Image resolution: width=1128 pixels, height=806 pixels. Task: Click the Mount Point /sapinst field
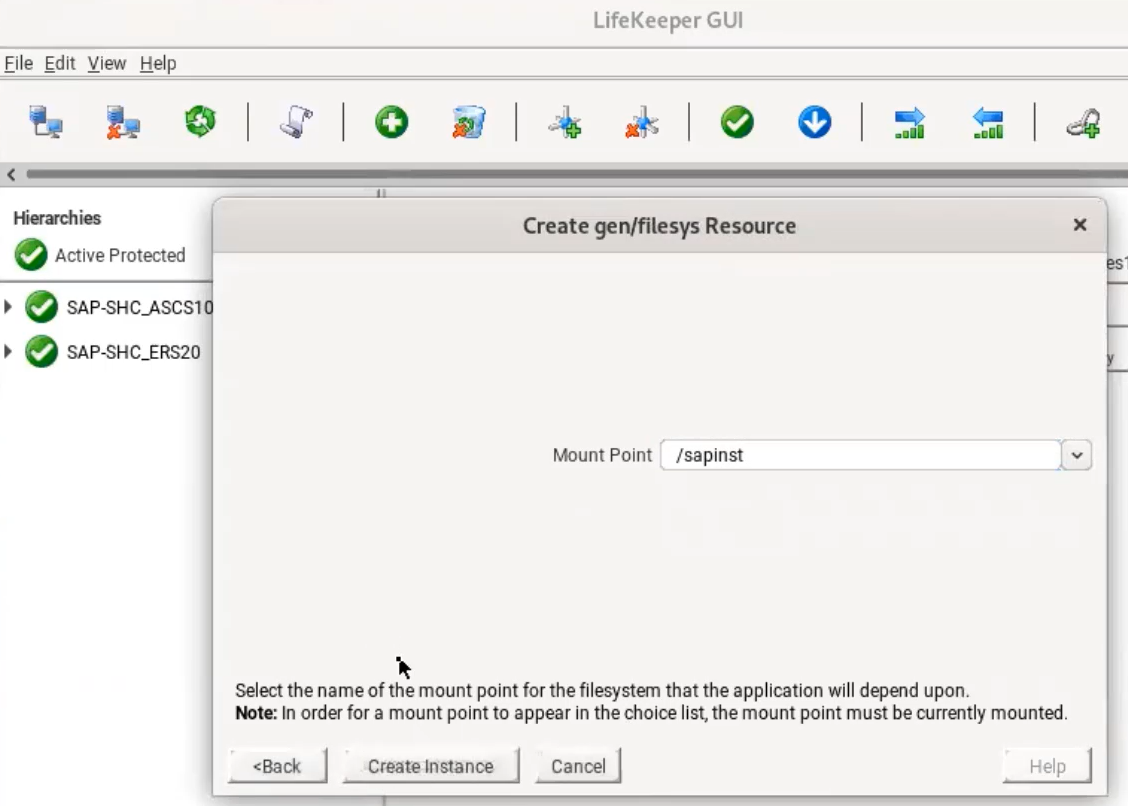(860, 455)
